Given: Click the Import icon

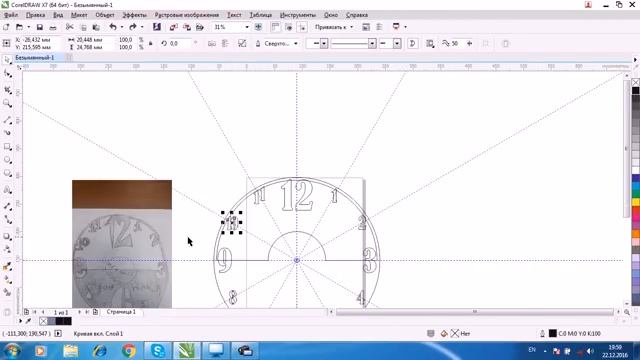Looking at the screenshot, I should [173, 27].
